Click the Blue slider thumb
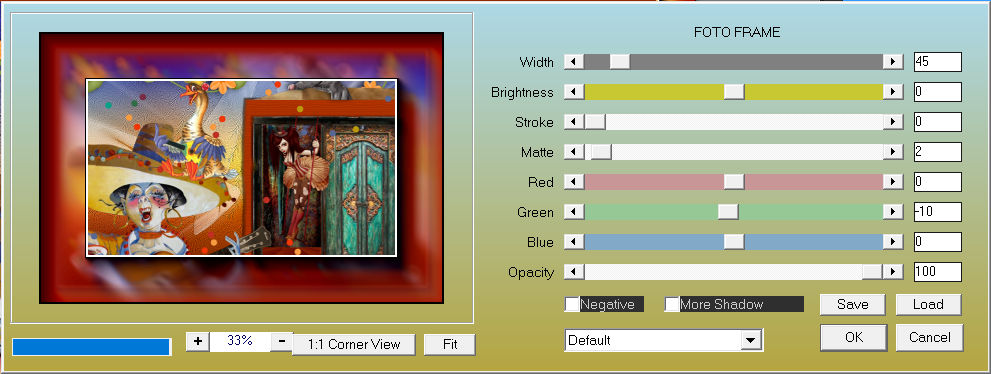The width and height of the screenshot is (991, 374). click(734, 243)
